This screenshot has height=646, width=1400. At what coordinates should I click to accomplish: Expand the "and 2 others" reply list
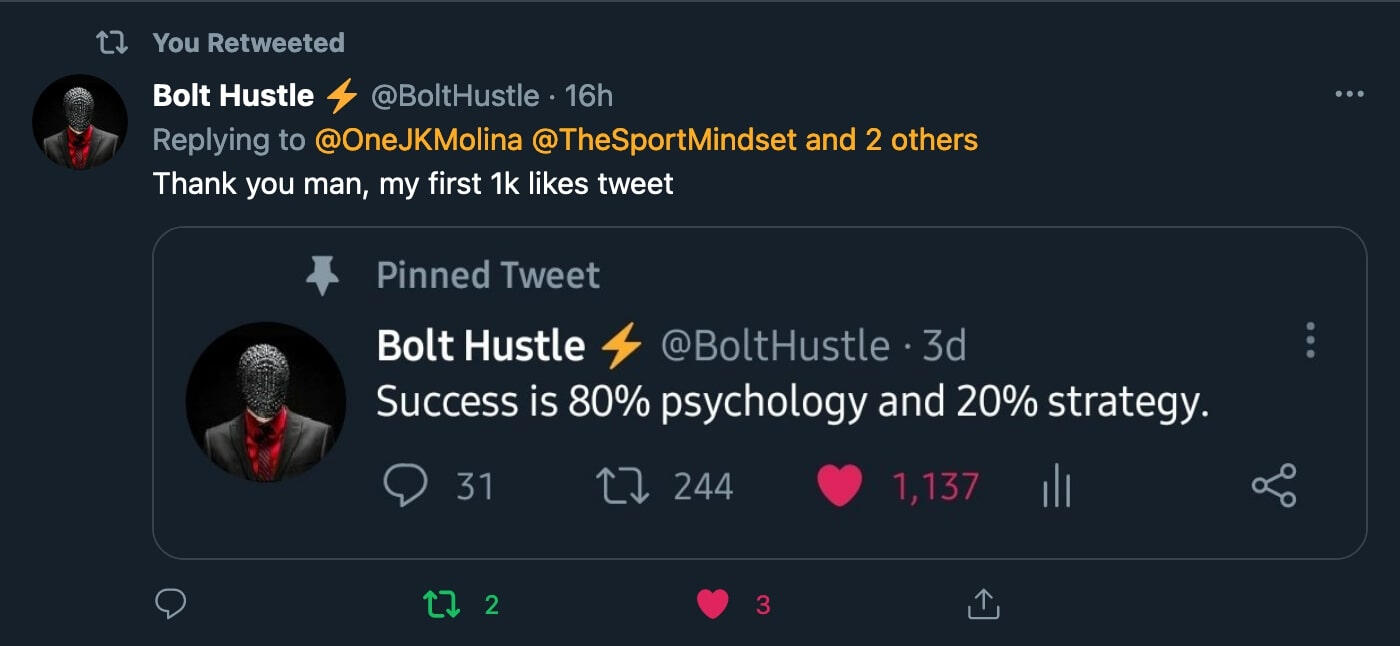(x=892, y=140)
